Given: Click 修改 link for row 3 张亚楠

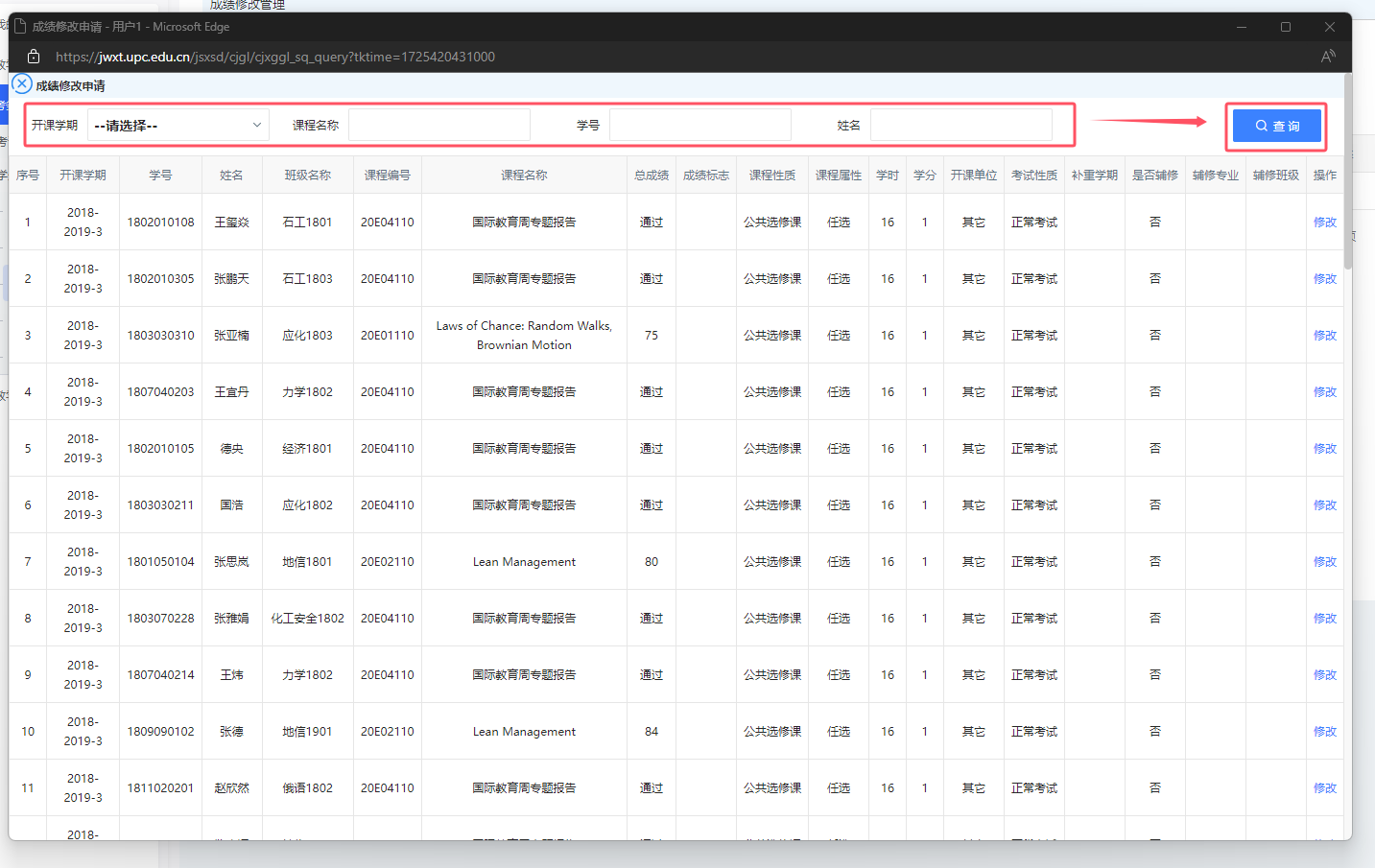Looking at the screenshot, I should (1324, 336).
